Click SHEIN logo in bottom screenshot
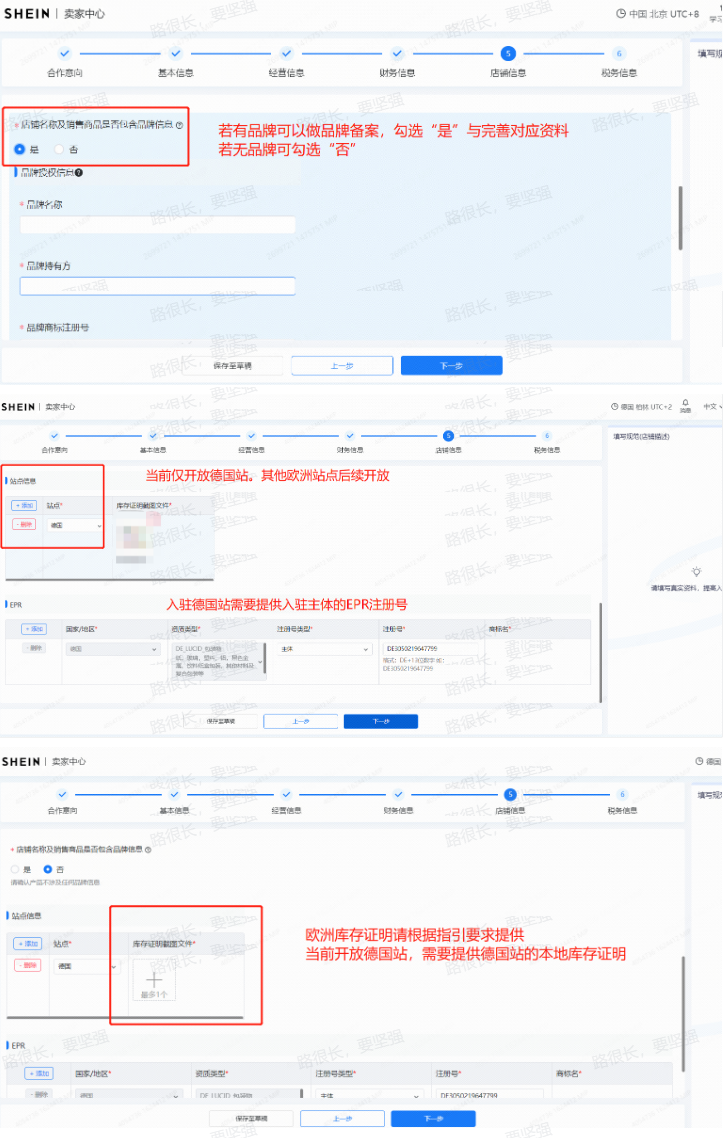726x1138 pixels. tap(21, 761)
